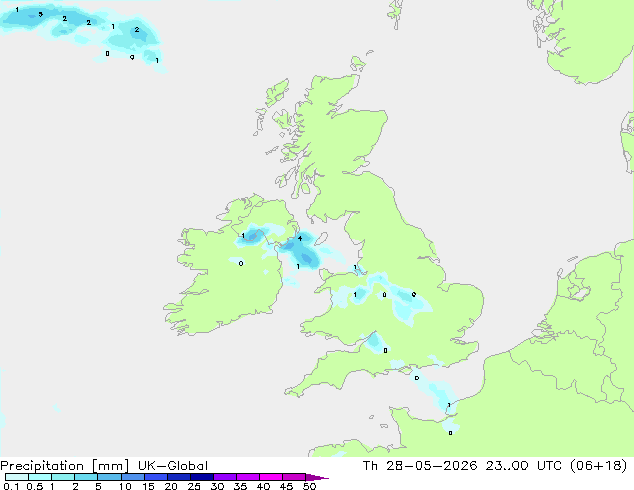Click the '25' legend scale label
The image size is (634, 490).
pos(194,486)
